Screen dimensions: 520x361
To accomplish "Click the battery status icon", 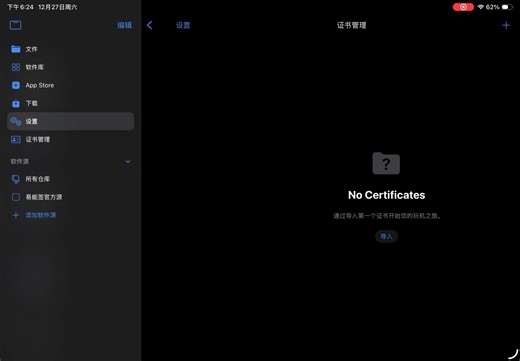I will tap(507, 7).
